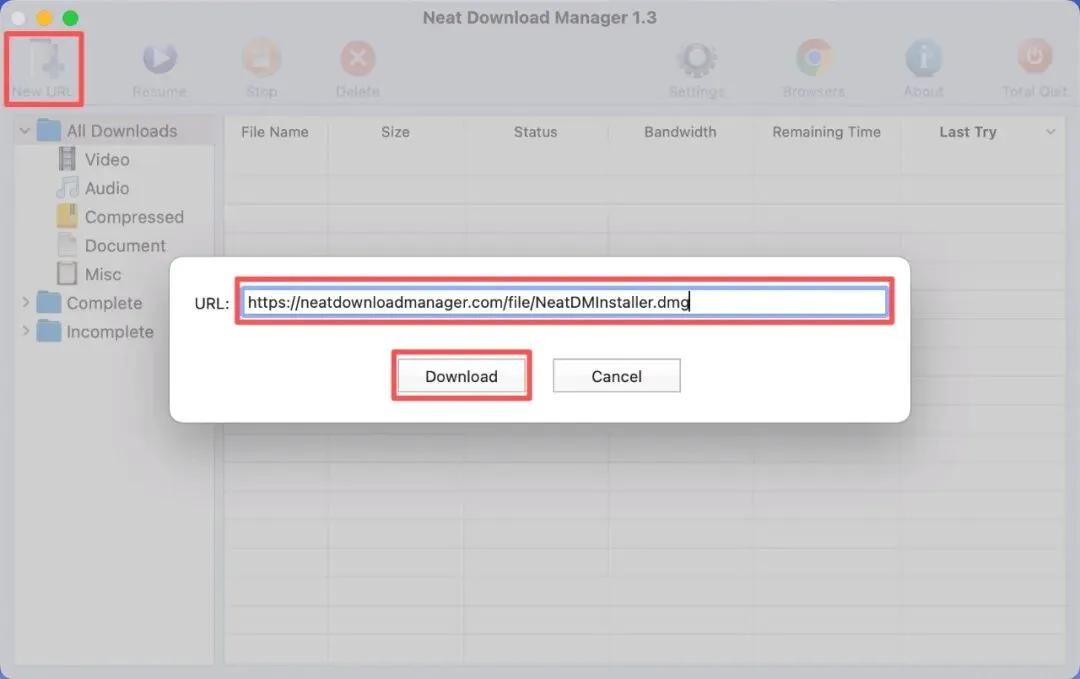Viewport: 1080px width, 679px height.
Task: Expand the Complete folder chevron
Action: coord(25,302)
